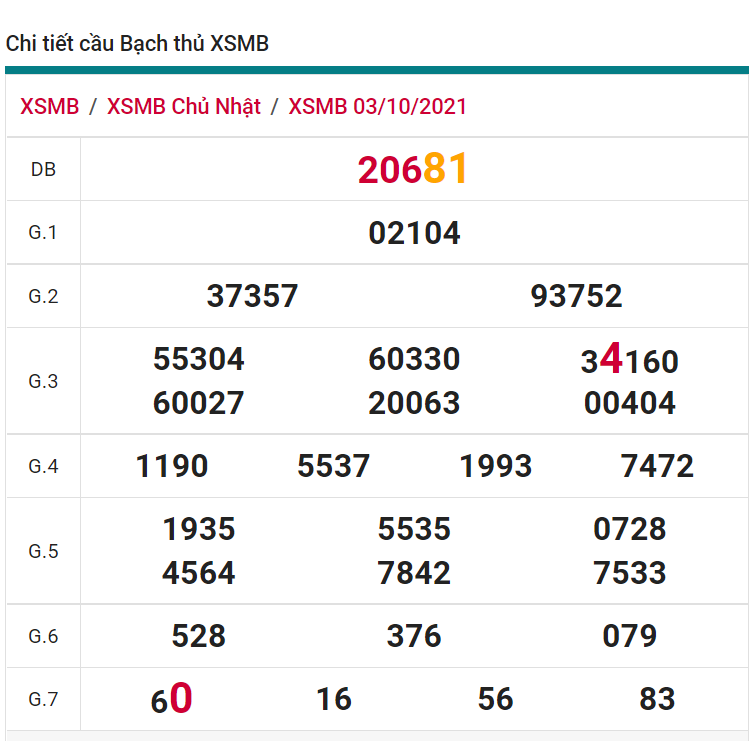This screenshot has height=741, width=751.
Task: Click the special prize number 20681
Action: pyautogui.click(x=413, y=170)
